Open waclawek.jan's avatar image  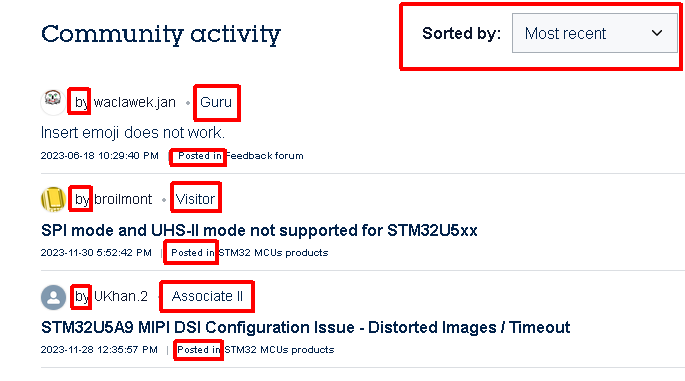(x=53, y=102)
